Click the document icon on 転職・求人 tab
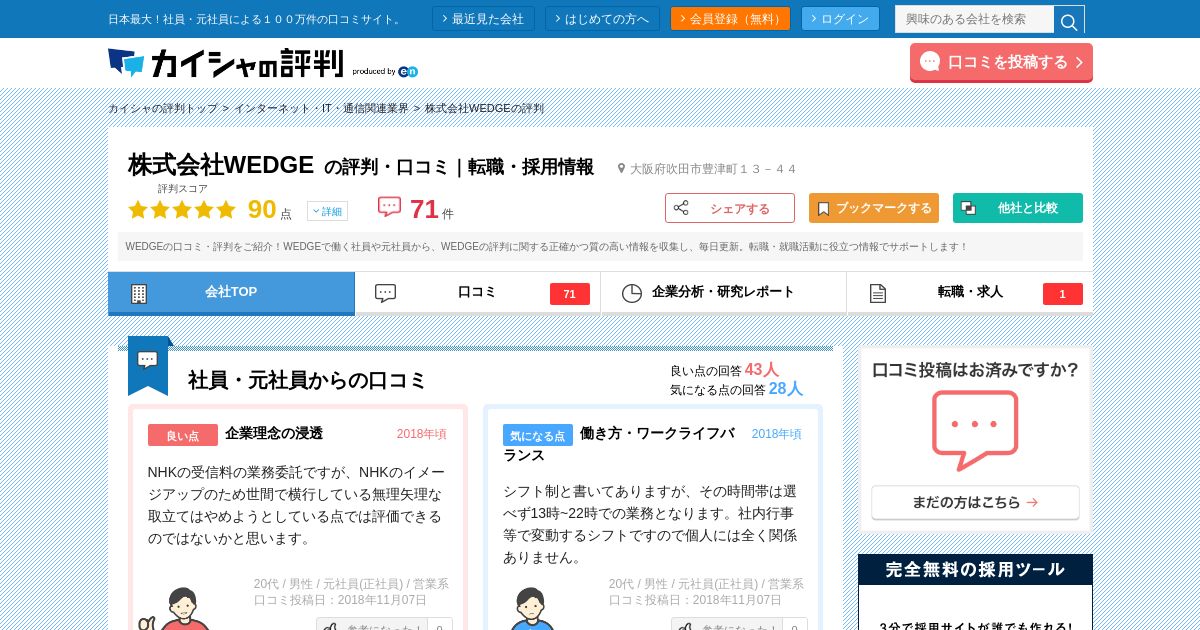The image size is (1200, 630). coord(878,293)
